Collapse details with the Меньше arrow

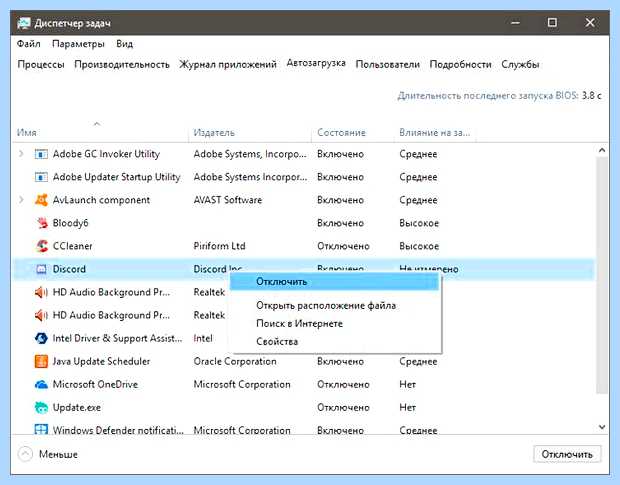(25, 454)
